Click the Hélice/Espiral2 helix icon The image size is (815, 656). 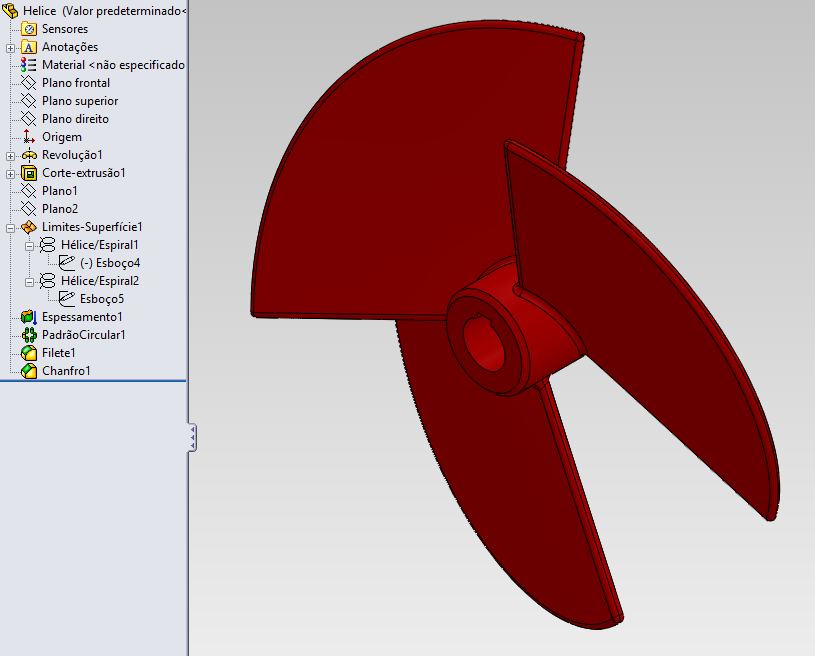point(47,281)
